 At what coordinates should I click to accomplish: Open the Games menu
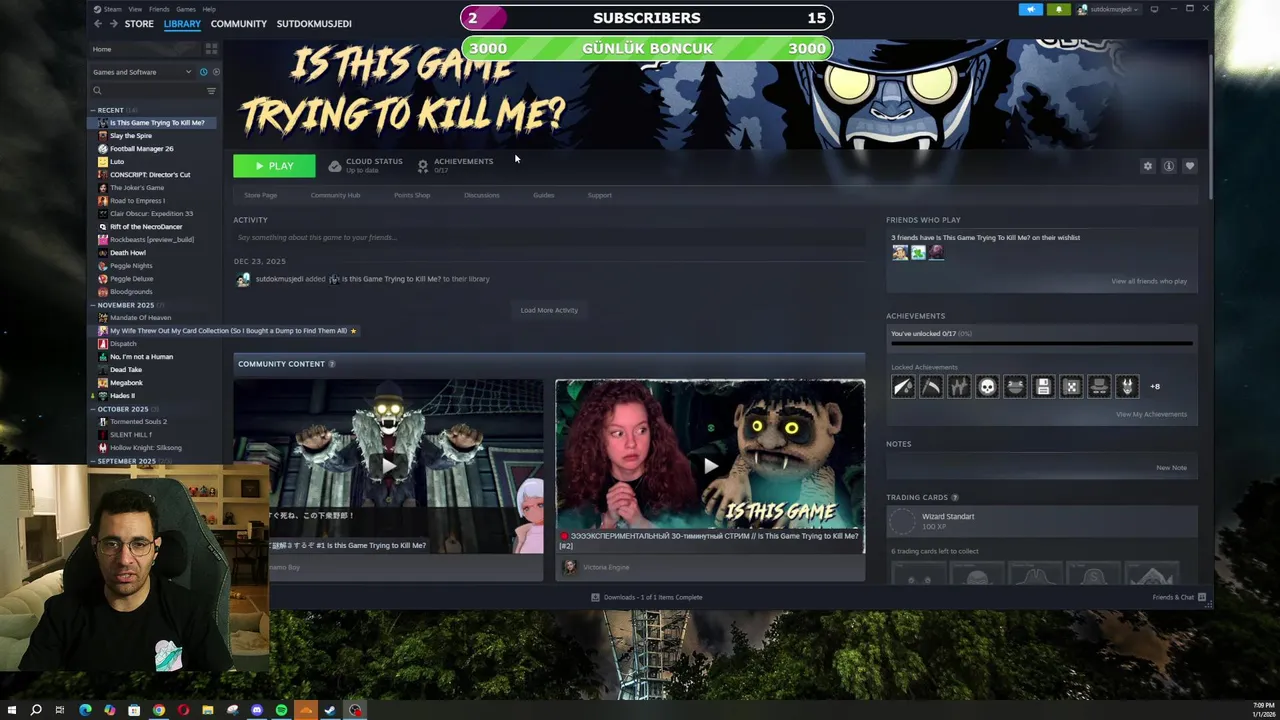pyautogui.click(x=186, y=9)
